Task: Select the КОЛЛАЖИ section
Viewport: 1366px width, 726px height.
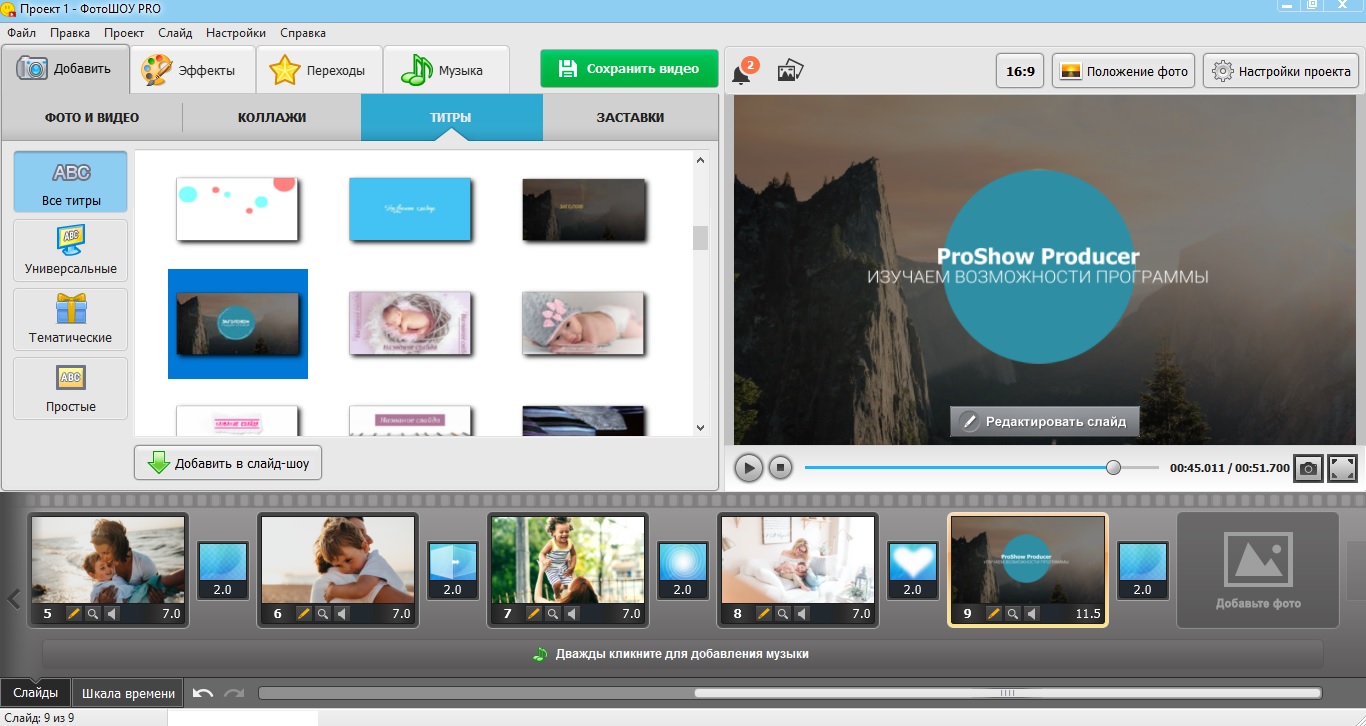Action: pos(272,117)
